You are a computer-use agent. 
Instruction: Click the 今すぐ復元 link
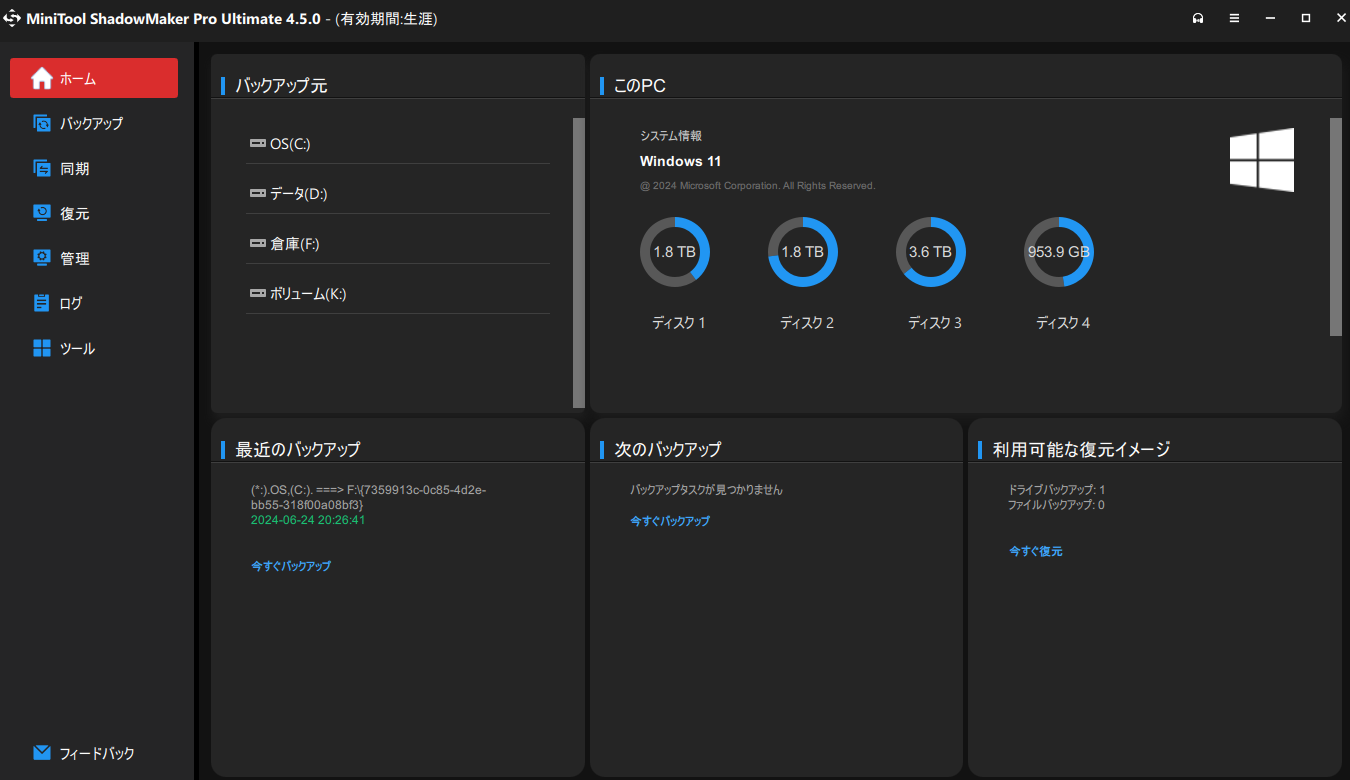pyautogui.click(x=1036, y=551)
